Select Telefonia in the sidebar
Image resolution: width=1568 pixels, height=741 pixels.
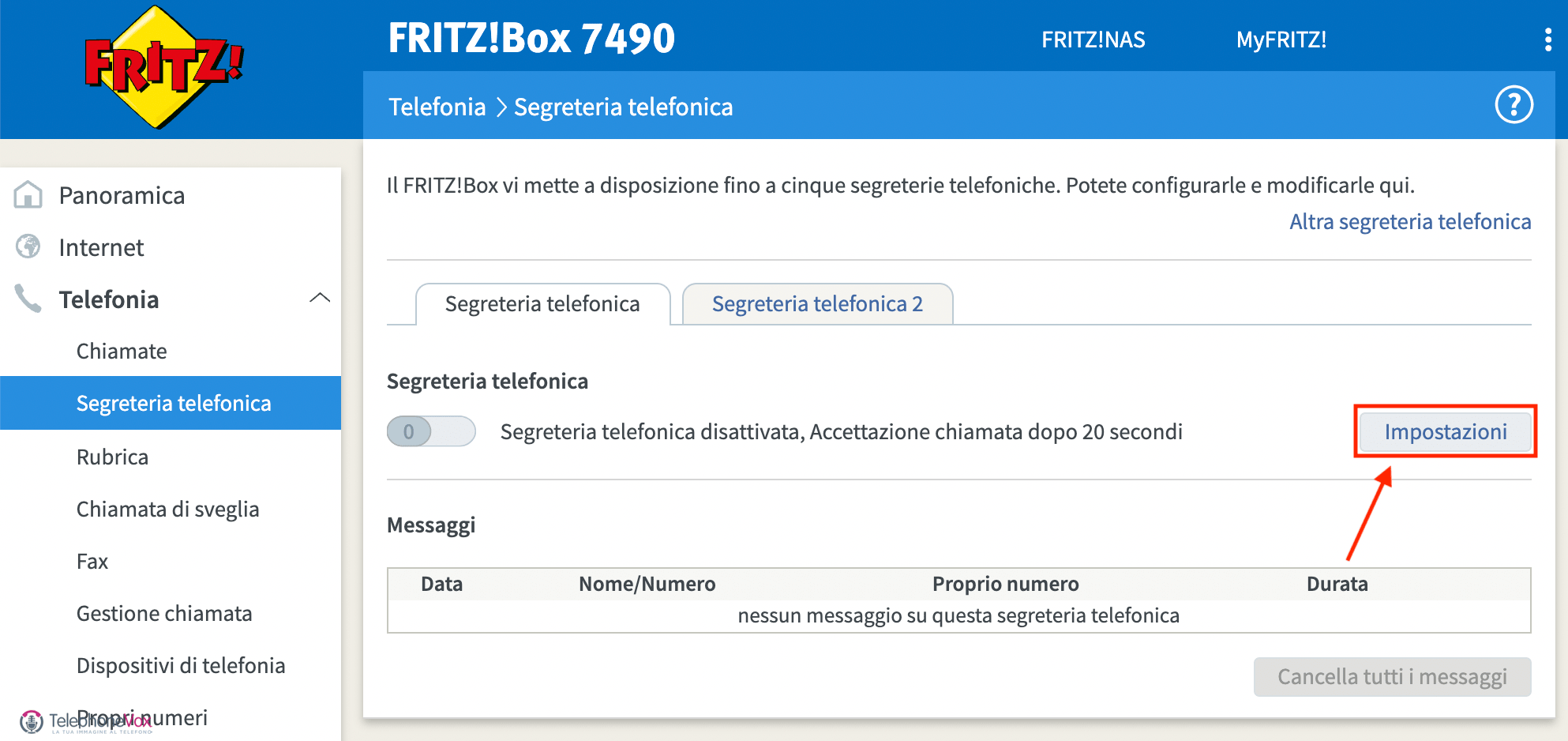[x=109, y=299]
